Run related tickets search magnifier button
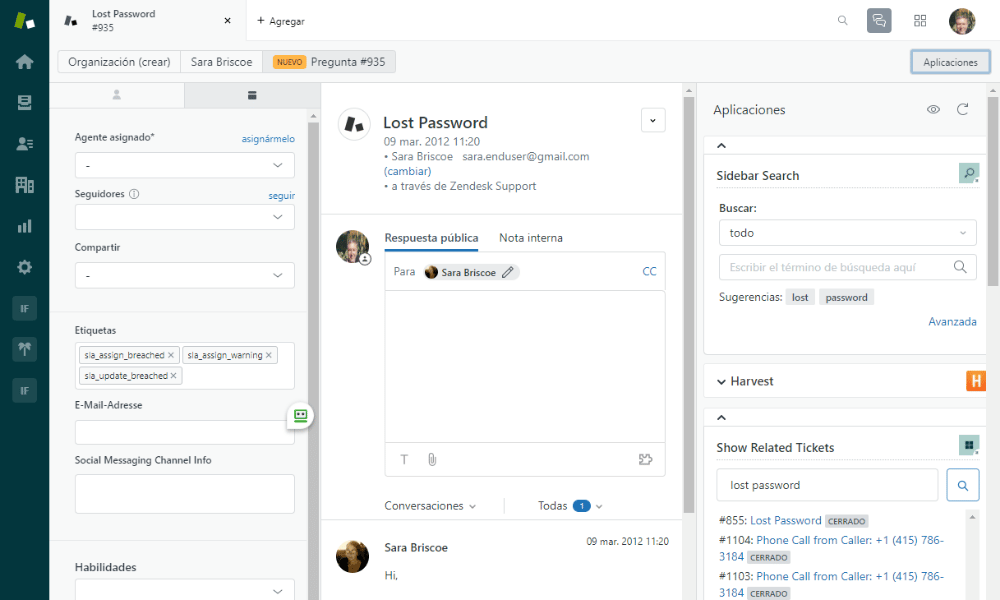This screenshot has height=600, width=1000. point(962,485)
